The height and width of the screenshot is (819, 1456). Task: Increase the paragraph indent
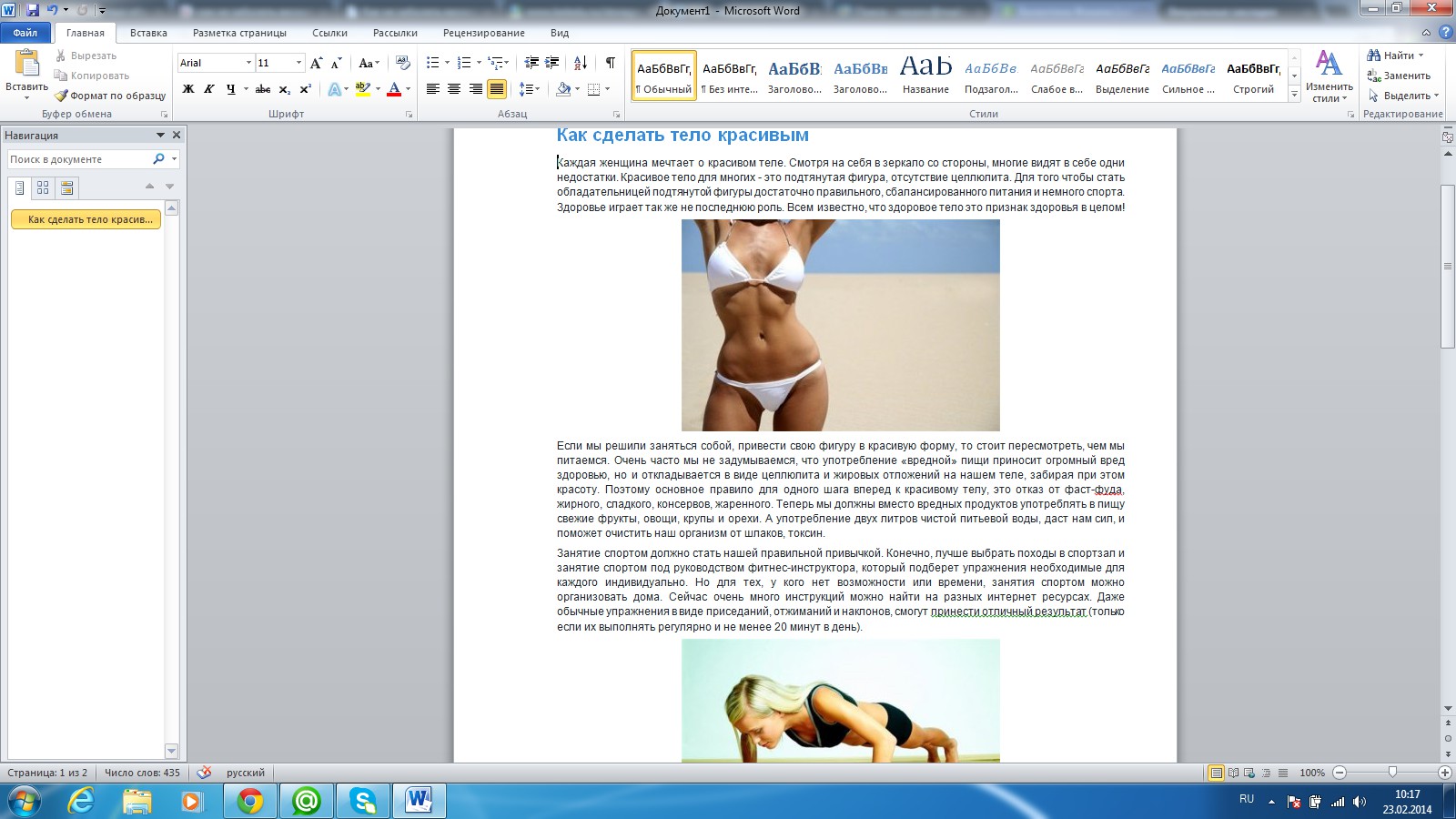pyautogui.click(x=552, y=63)
